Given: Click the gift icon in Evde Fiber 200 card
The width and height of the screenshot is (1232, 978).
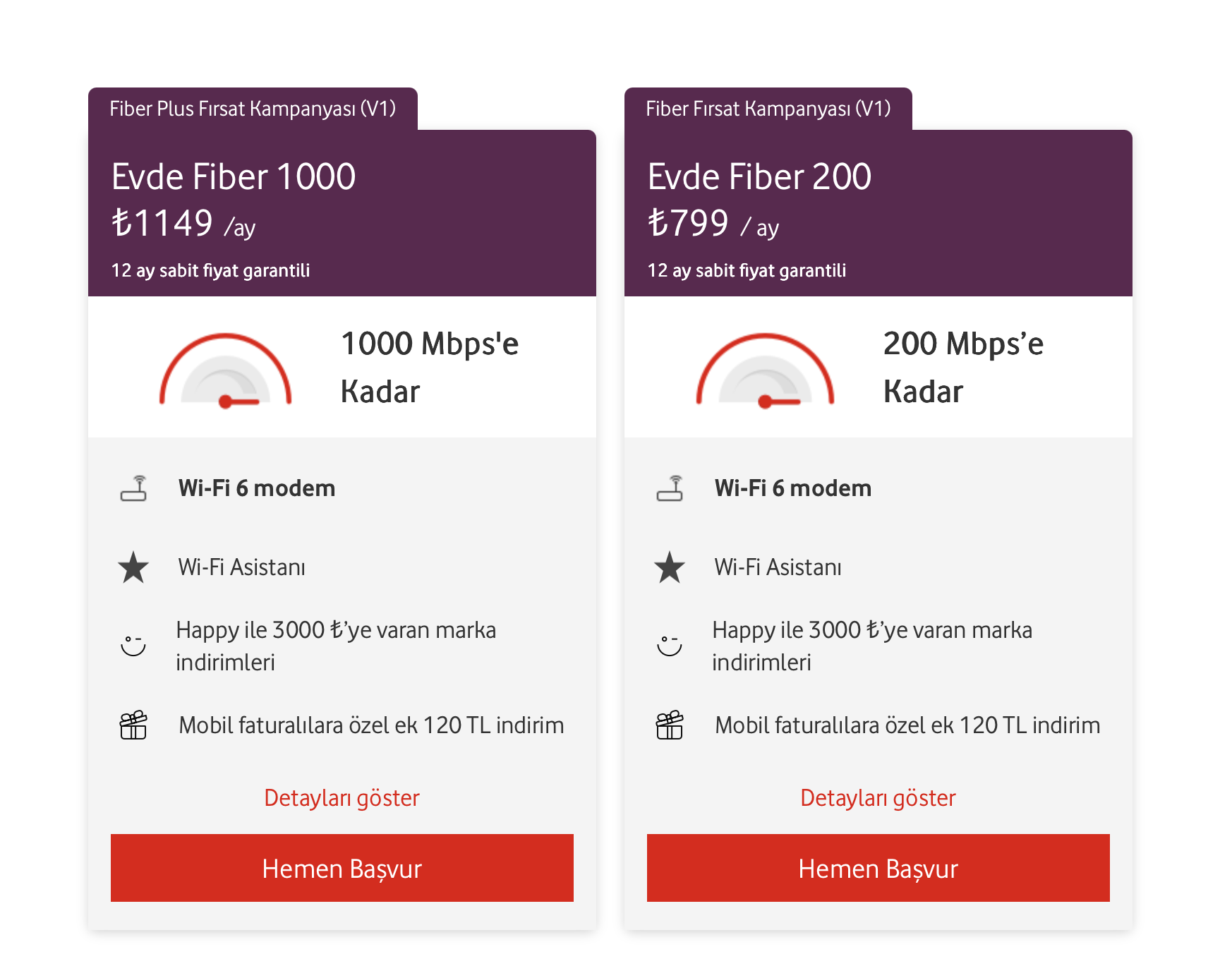Looking at the screenshot, I should pyautogui.click(x=670, y=725).
